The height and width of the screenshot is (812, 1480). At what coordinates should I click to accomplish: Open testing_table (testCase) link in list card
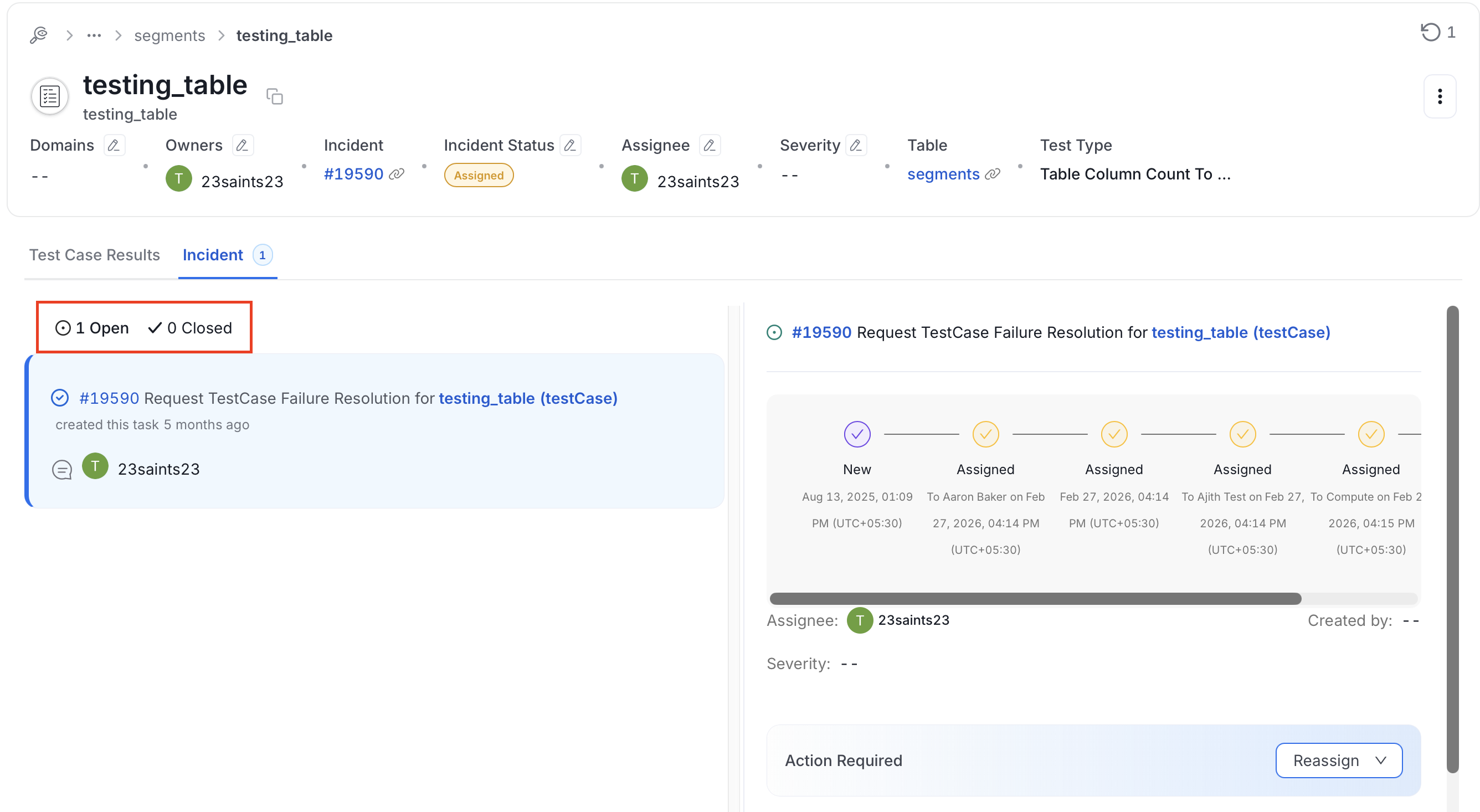tap(528, 398)
